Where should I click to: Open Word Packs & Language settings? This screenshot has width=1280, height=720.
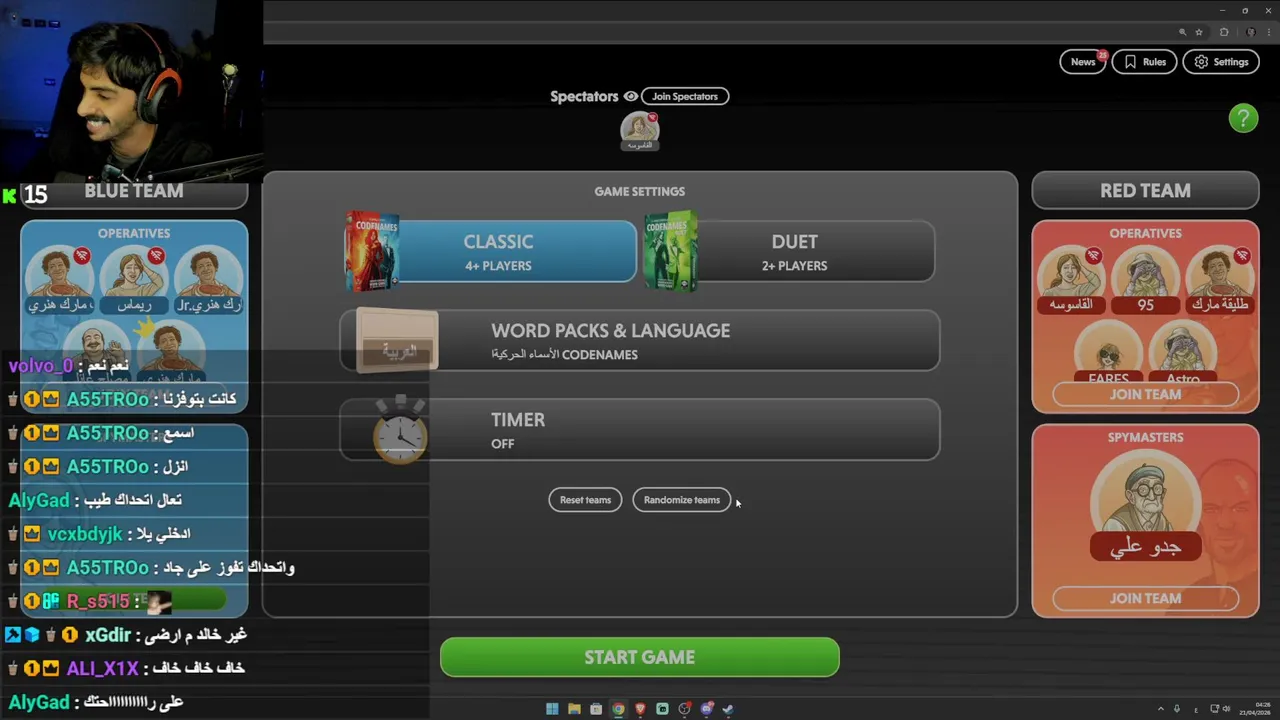pos(640,341)
